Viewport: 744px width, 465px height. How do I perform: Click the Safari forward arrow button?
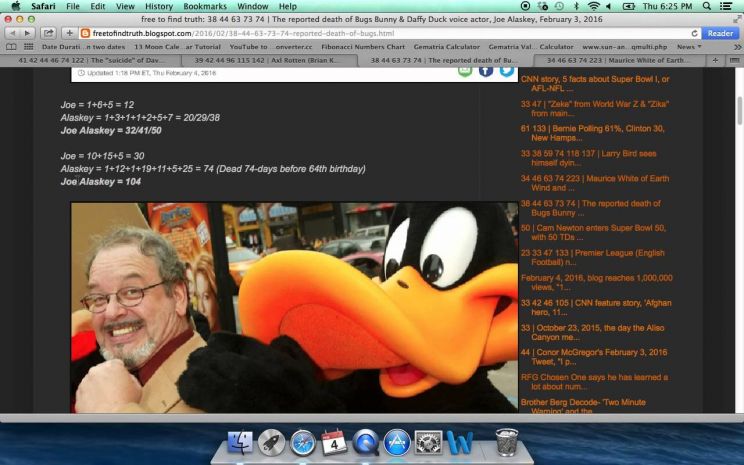(x=28, y=33)
